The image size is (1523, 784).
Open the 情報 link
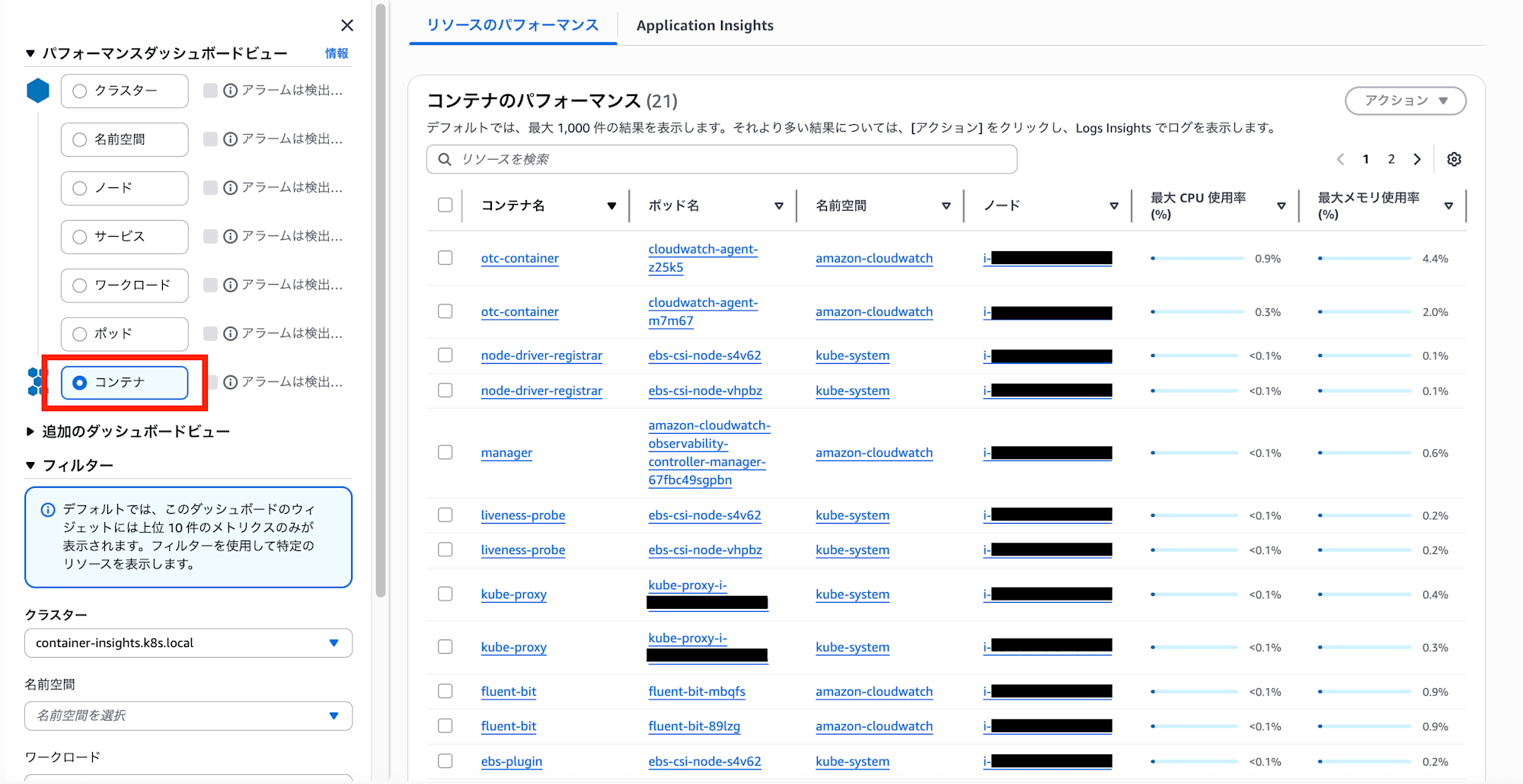337,53
